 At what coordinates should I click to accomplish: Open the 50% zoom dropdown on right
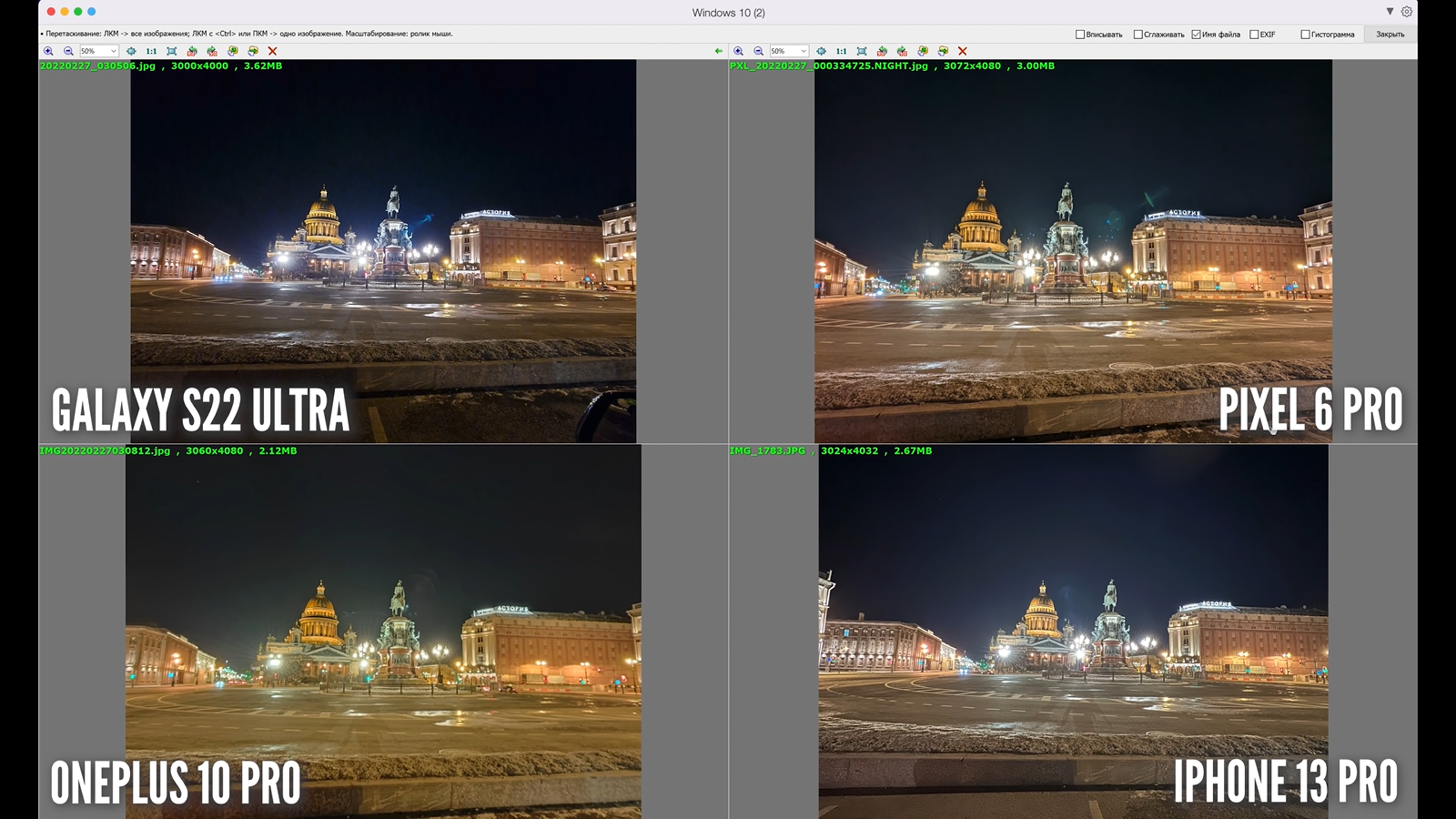click(789, 51)
